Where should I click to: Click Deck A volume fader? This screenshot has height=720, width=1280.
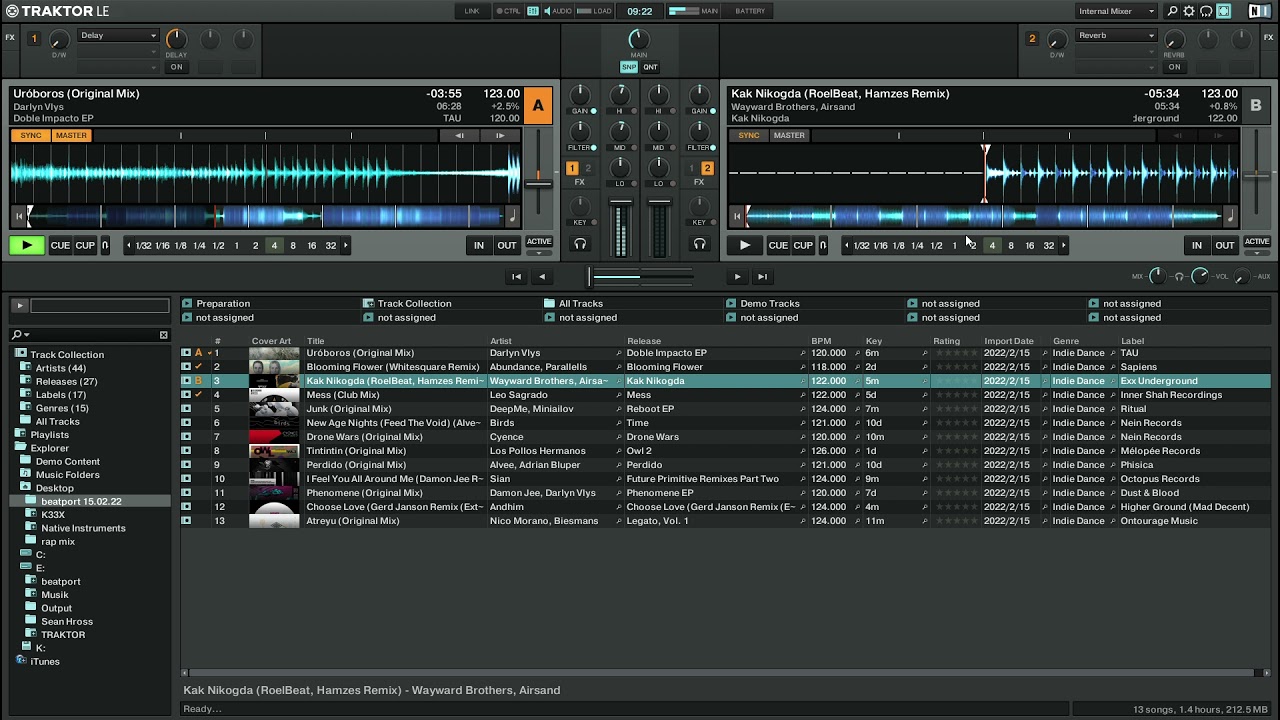621,203
